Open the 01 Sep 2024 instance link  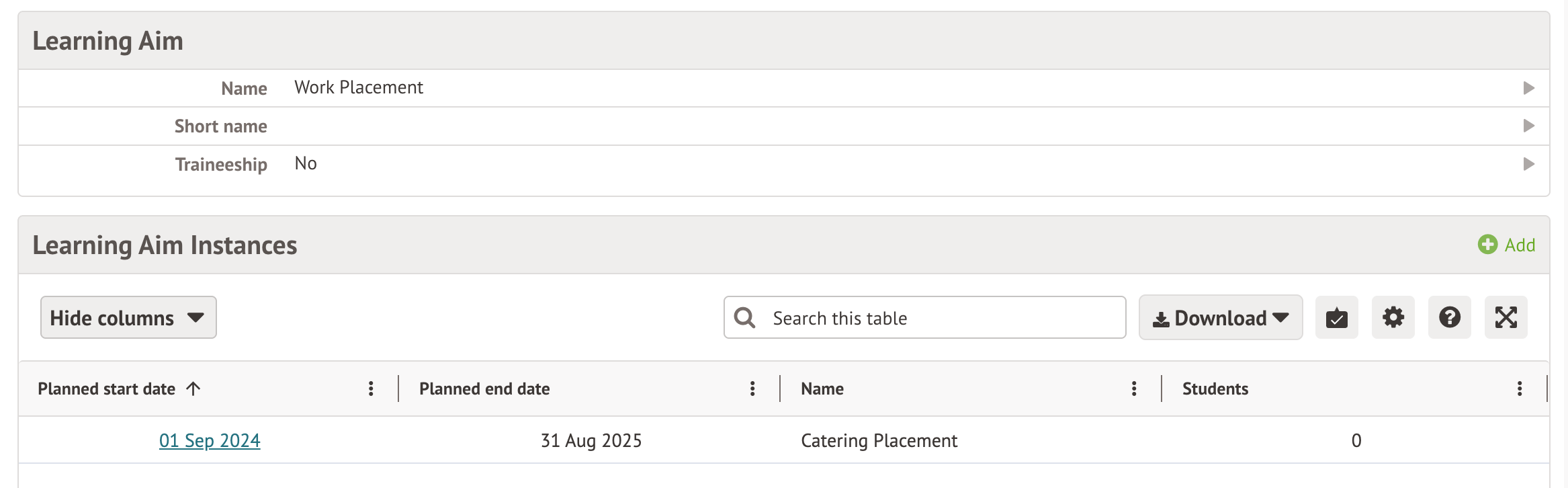[210, 440]
